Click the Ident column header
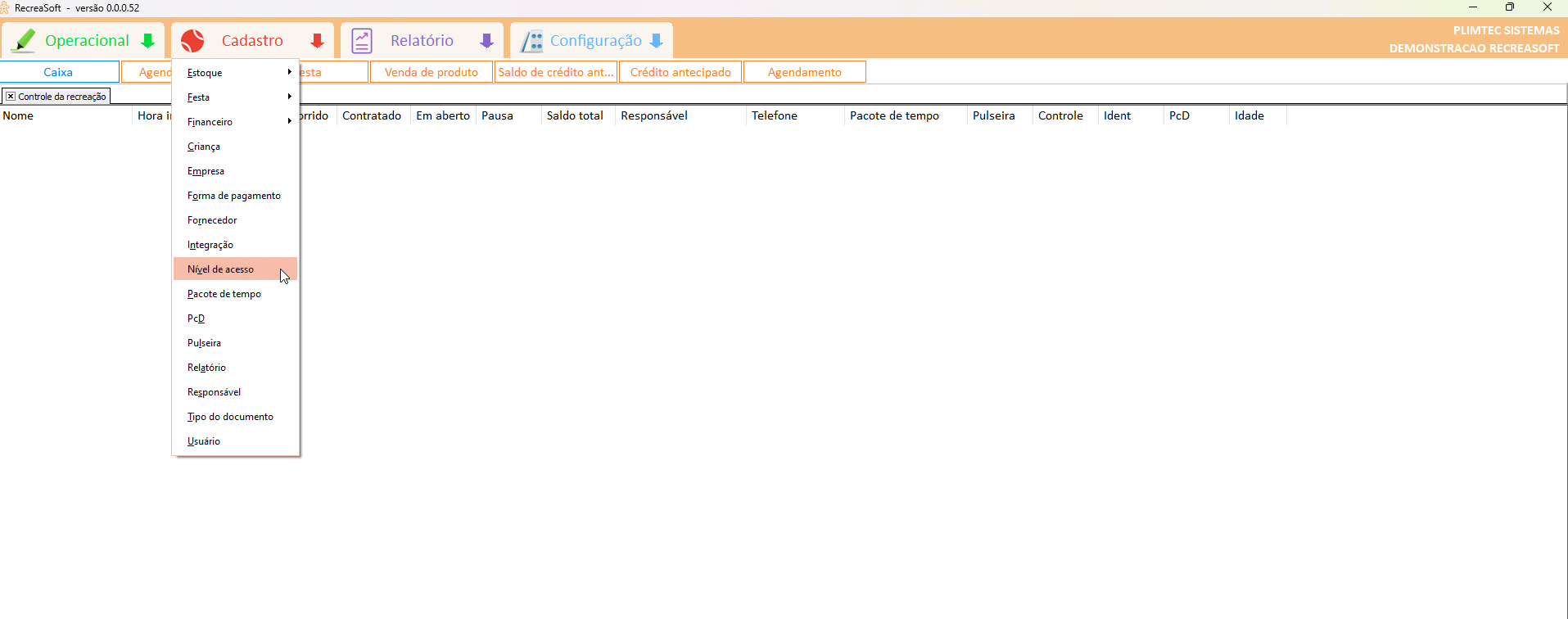The height and width of the screenshot is (619, 1568). click(1131, 115)
